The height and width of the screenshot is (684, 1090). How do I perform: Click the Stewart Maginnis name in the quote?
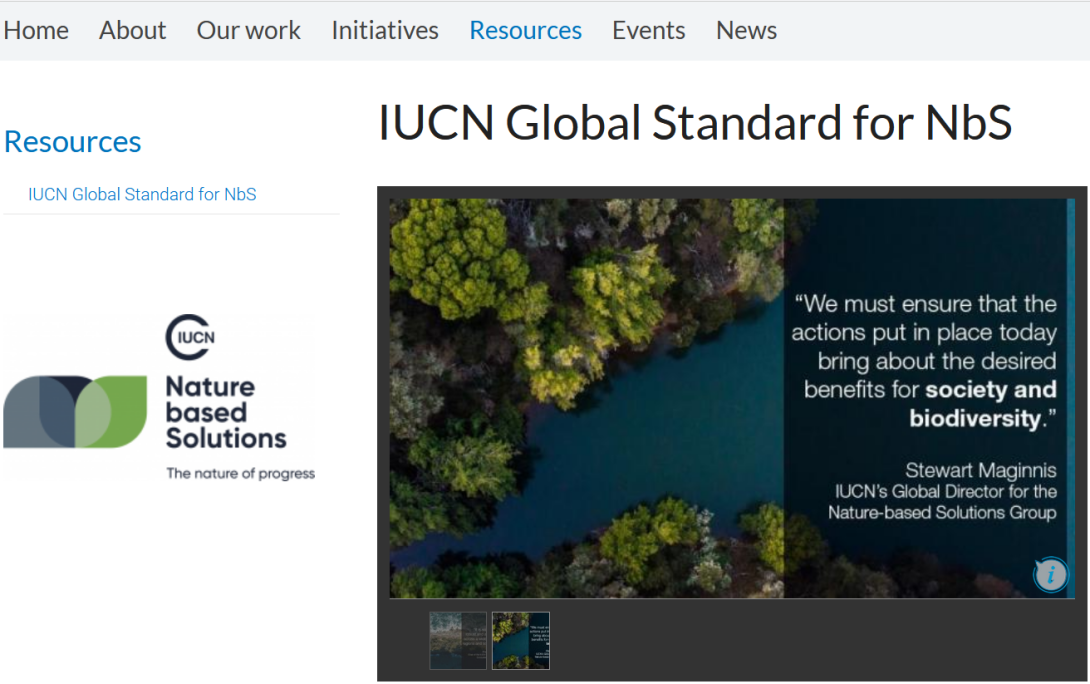pos(980,471)
